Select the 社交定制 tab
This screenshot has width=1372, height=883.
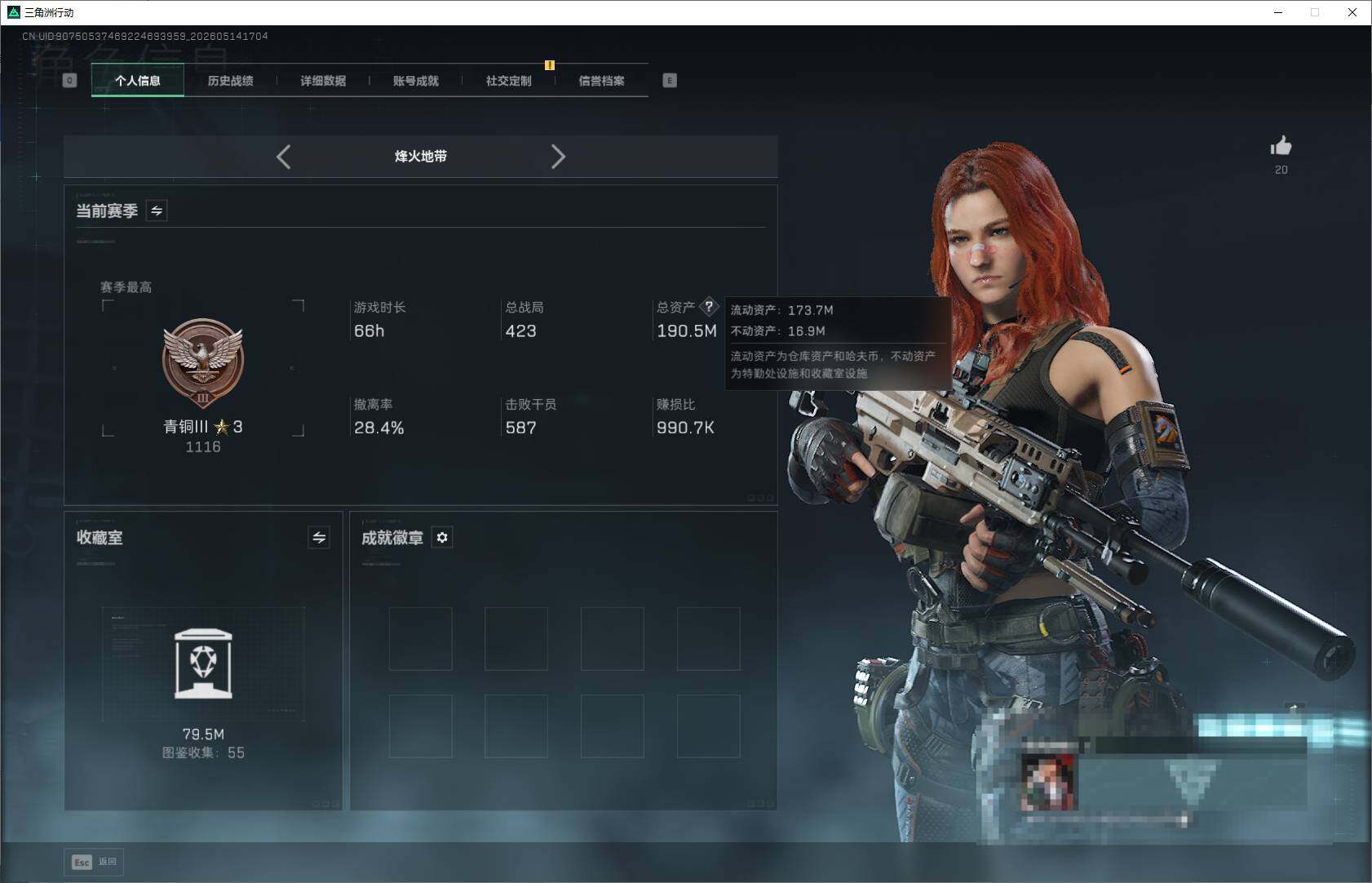coord(509,80)
